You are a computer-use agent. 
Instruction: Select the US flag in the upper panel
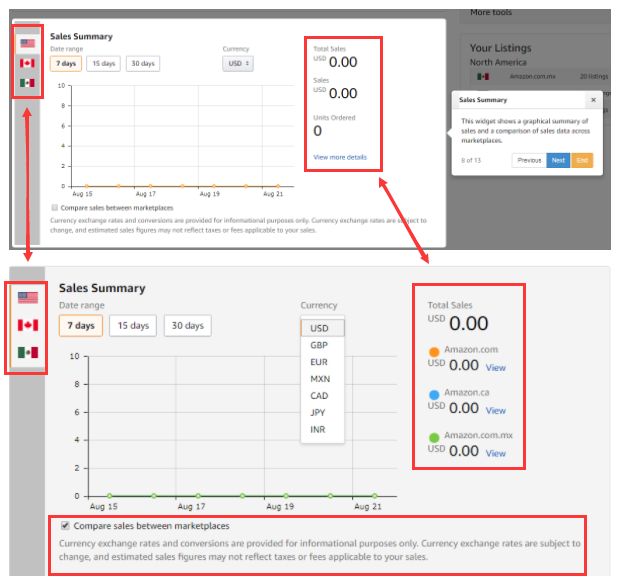coord(27,43)
